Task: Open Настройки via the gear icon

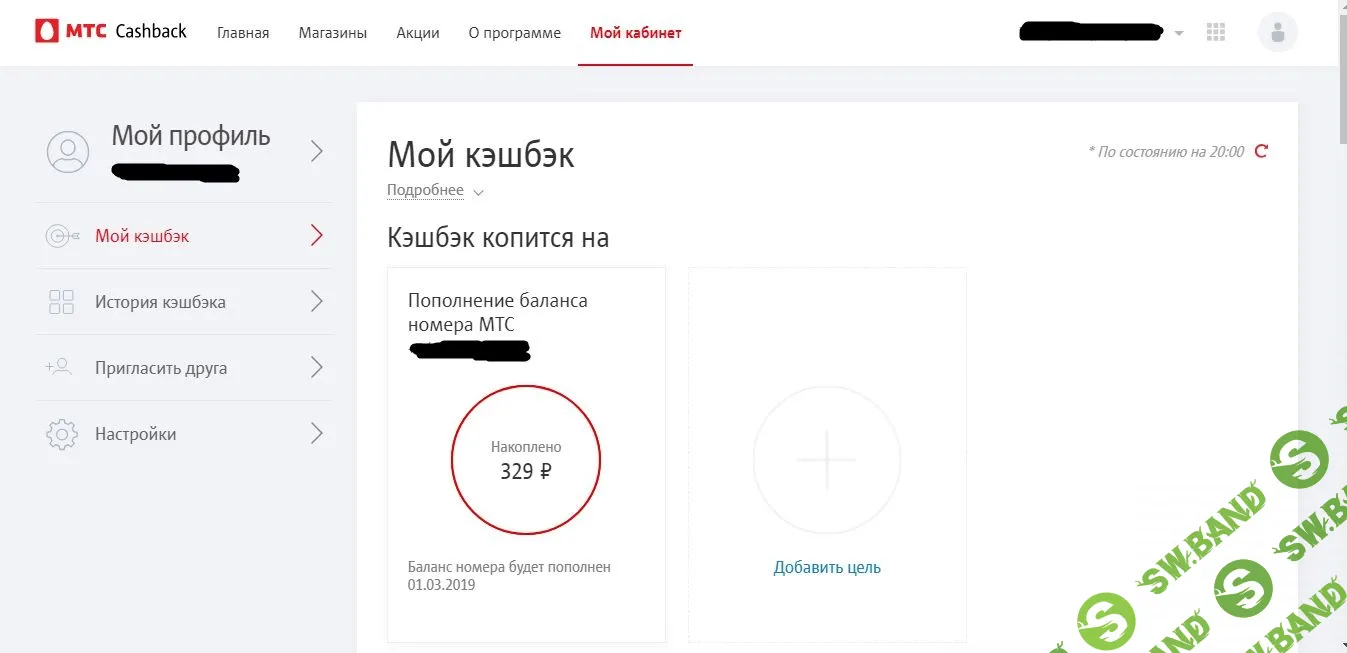Action: [x=60, y=433]
